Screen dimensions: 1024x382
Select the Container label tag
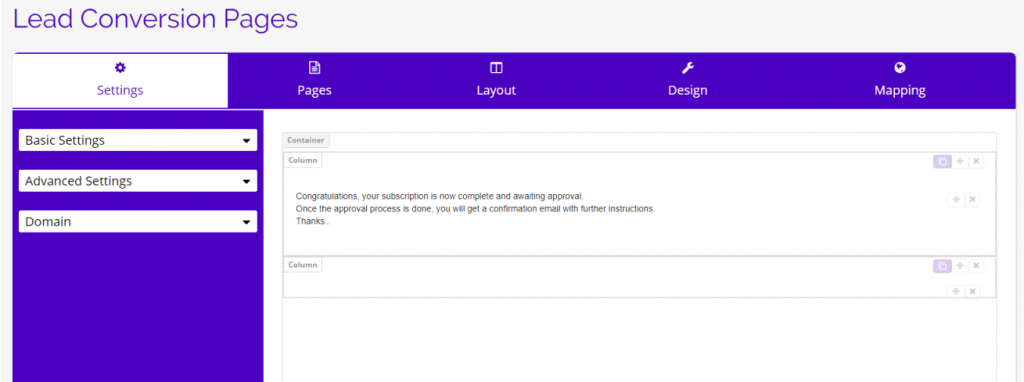[x=306, y=140]
